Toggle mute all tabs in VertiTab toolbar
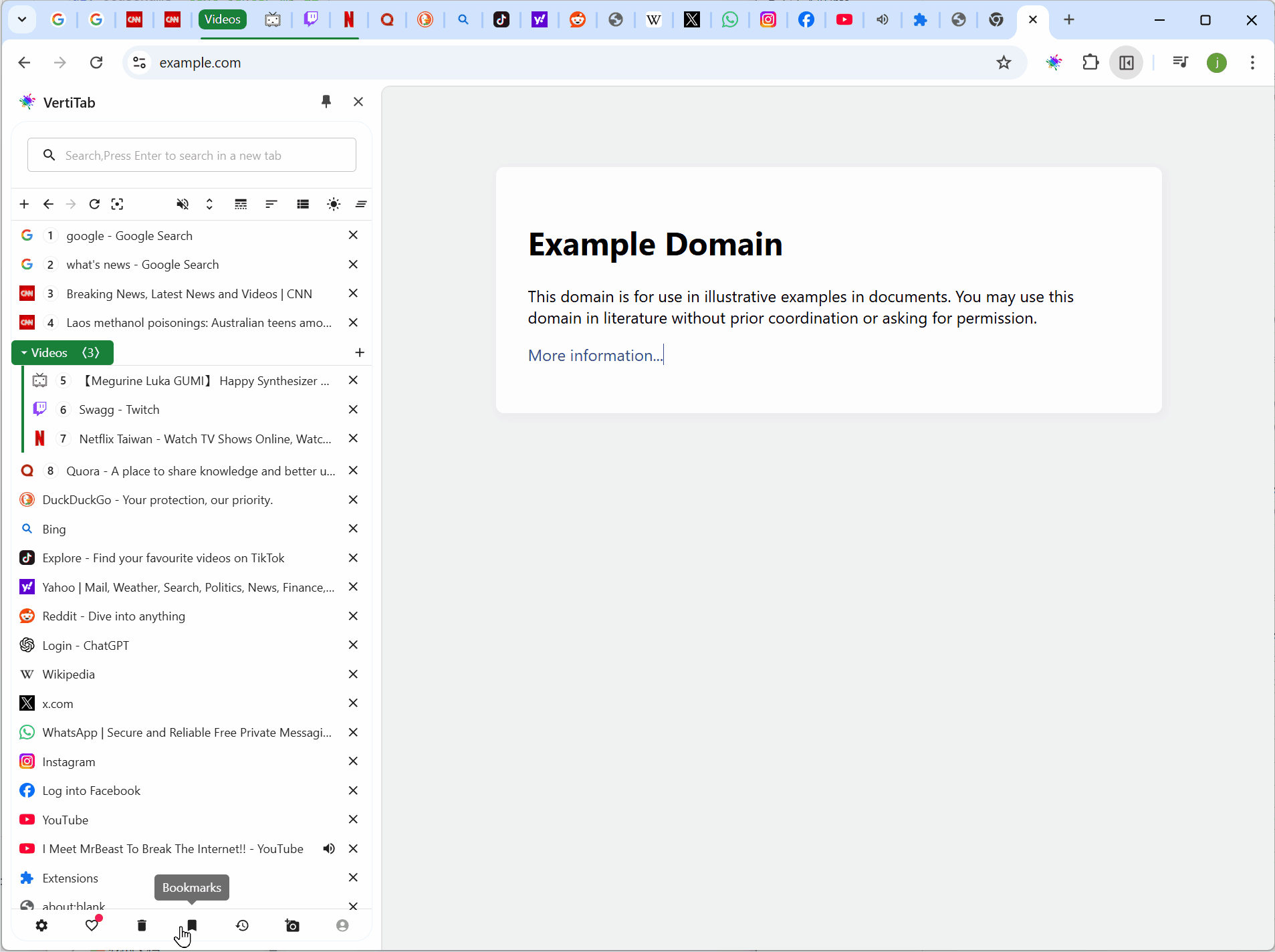This screenshot has width=1275, height=952. (x=182, y=204)
